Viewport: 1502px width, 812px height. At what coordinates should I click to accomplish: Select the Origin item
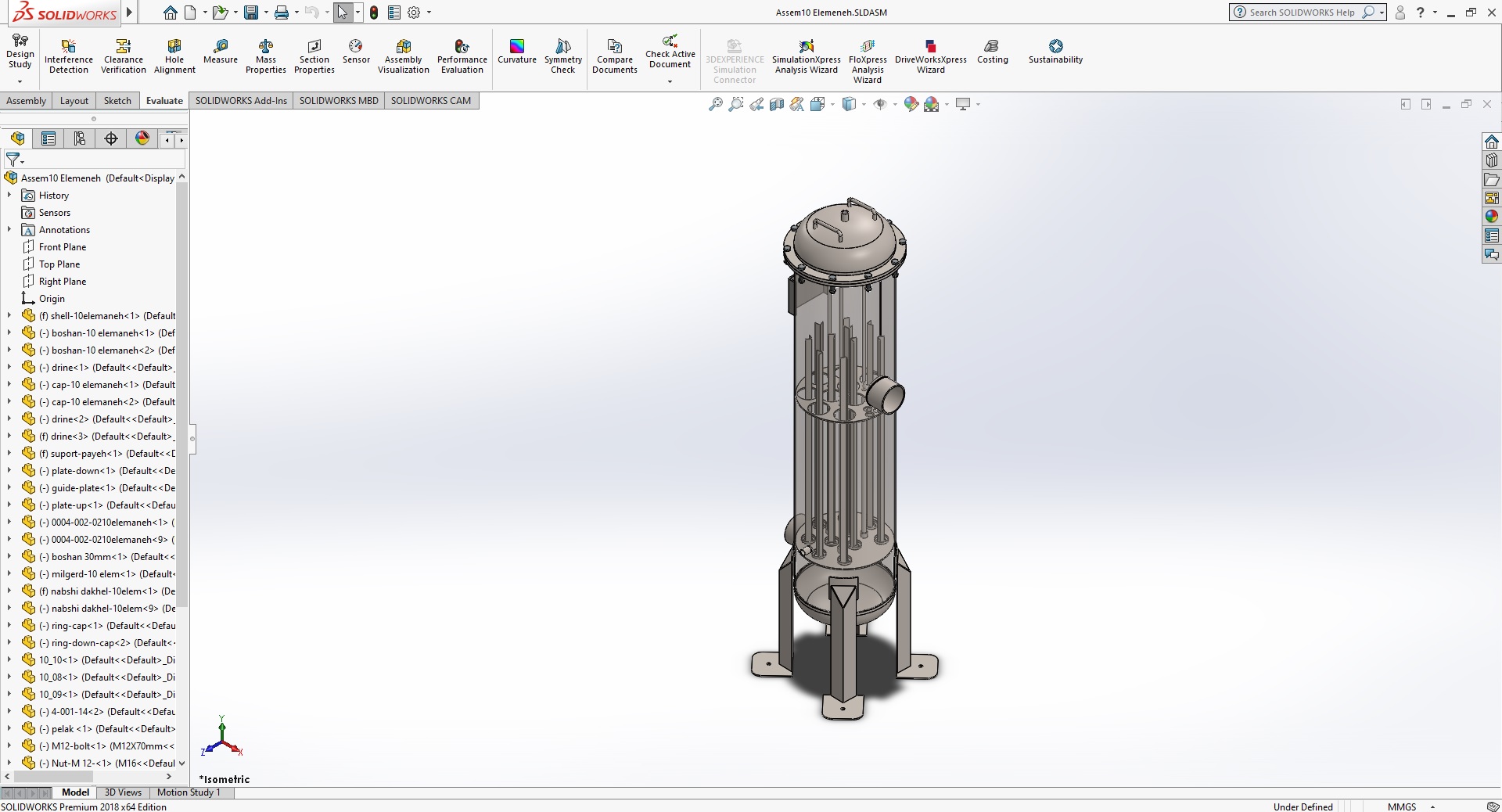tap(52, 299)
